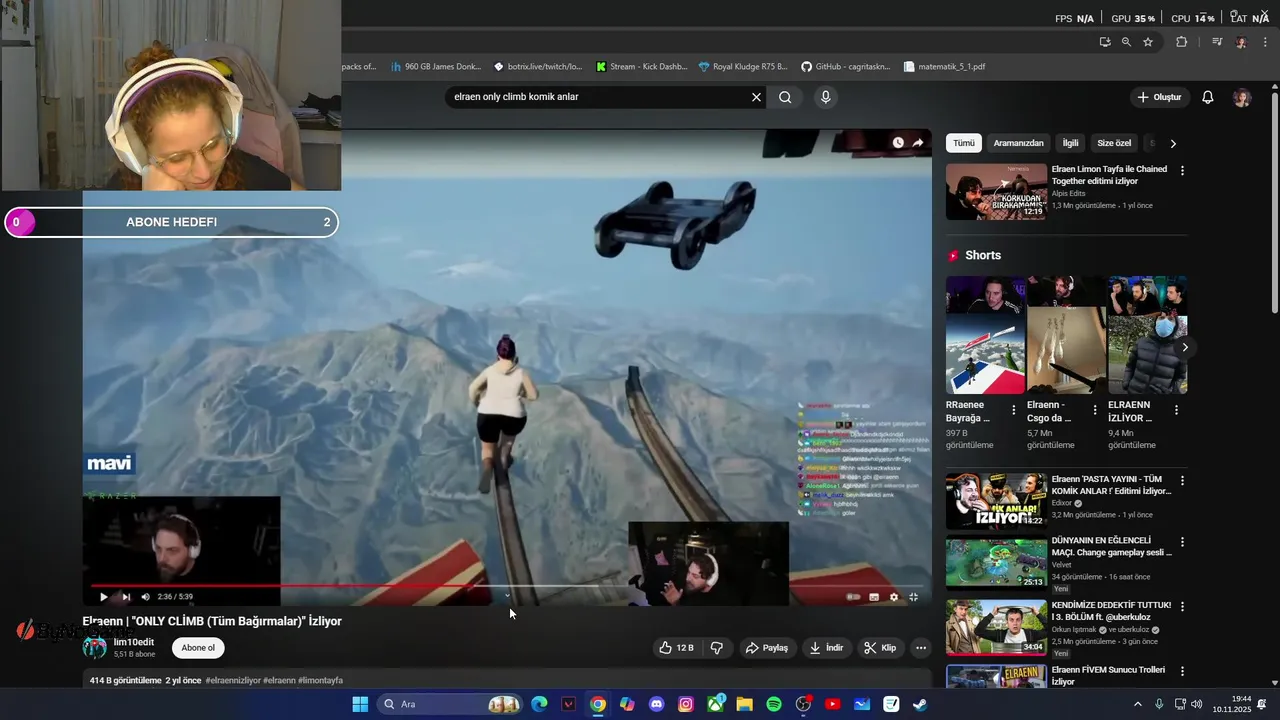The image size is (1280, 720).
Task: Play the video with the play button
Action: (103, 597)
